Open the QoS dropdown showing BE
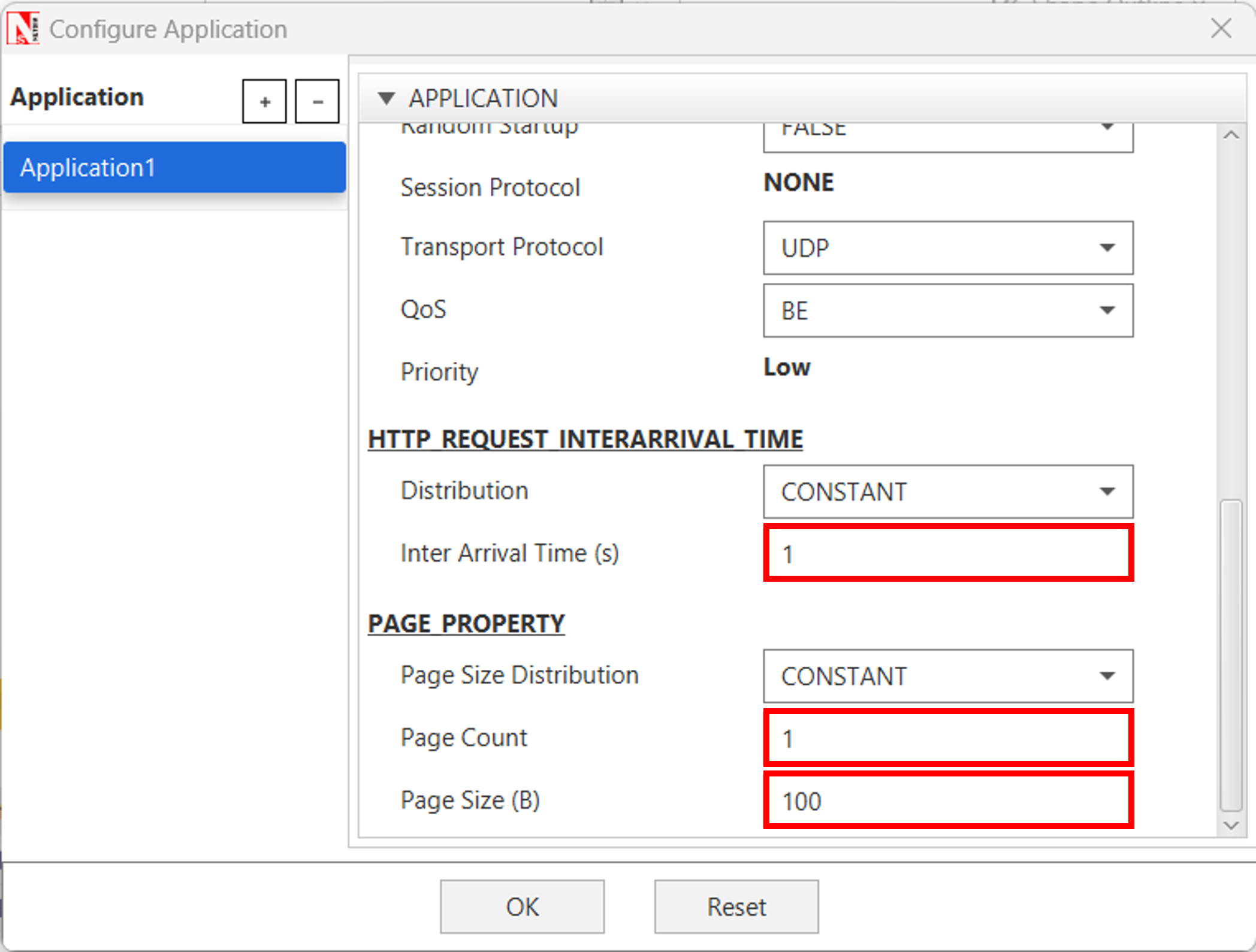This screenshot has height=952, width=1256. point(947,310)
